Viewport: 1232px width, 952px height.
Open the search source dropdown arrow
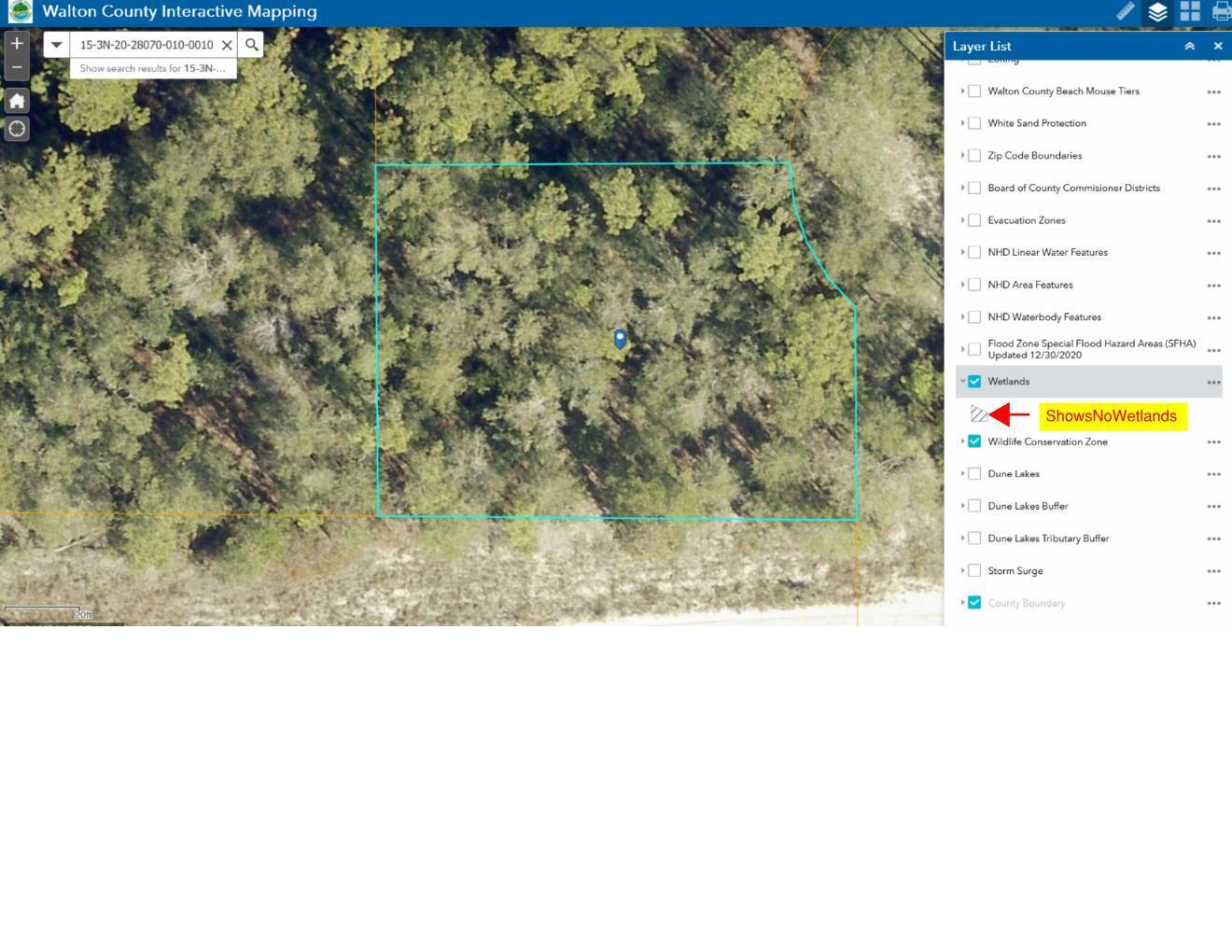tap(56, 44)
